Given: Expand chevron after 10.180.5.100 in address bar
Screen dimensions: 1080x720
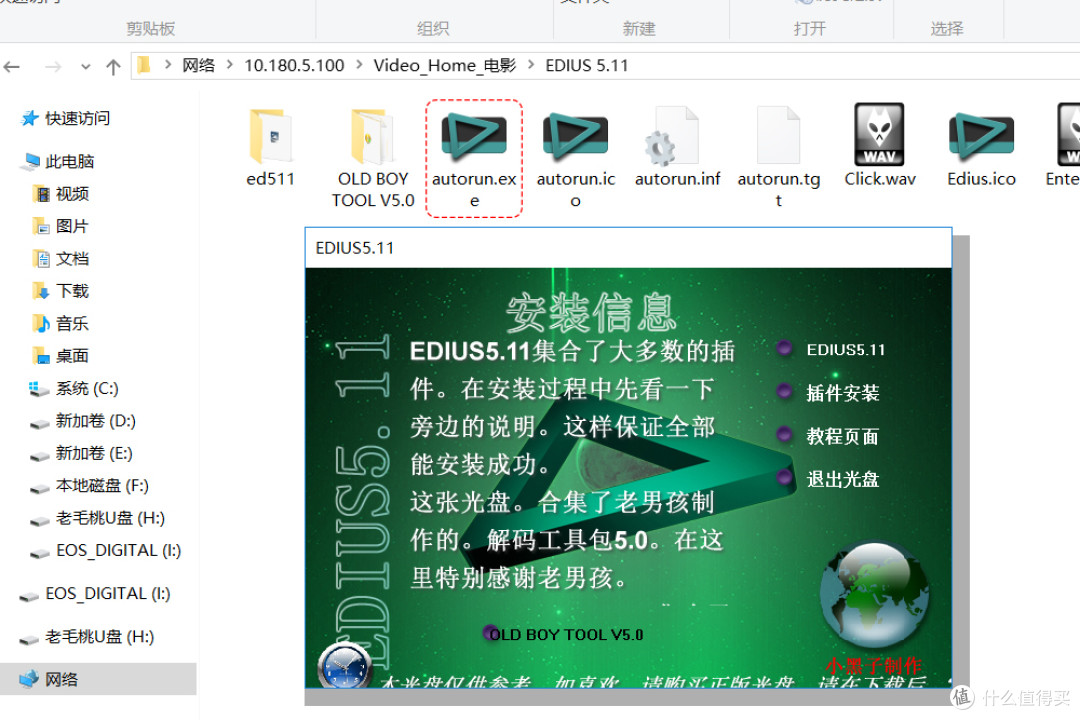Looking at the screenshot, I should (x=359, y=65).
